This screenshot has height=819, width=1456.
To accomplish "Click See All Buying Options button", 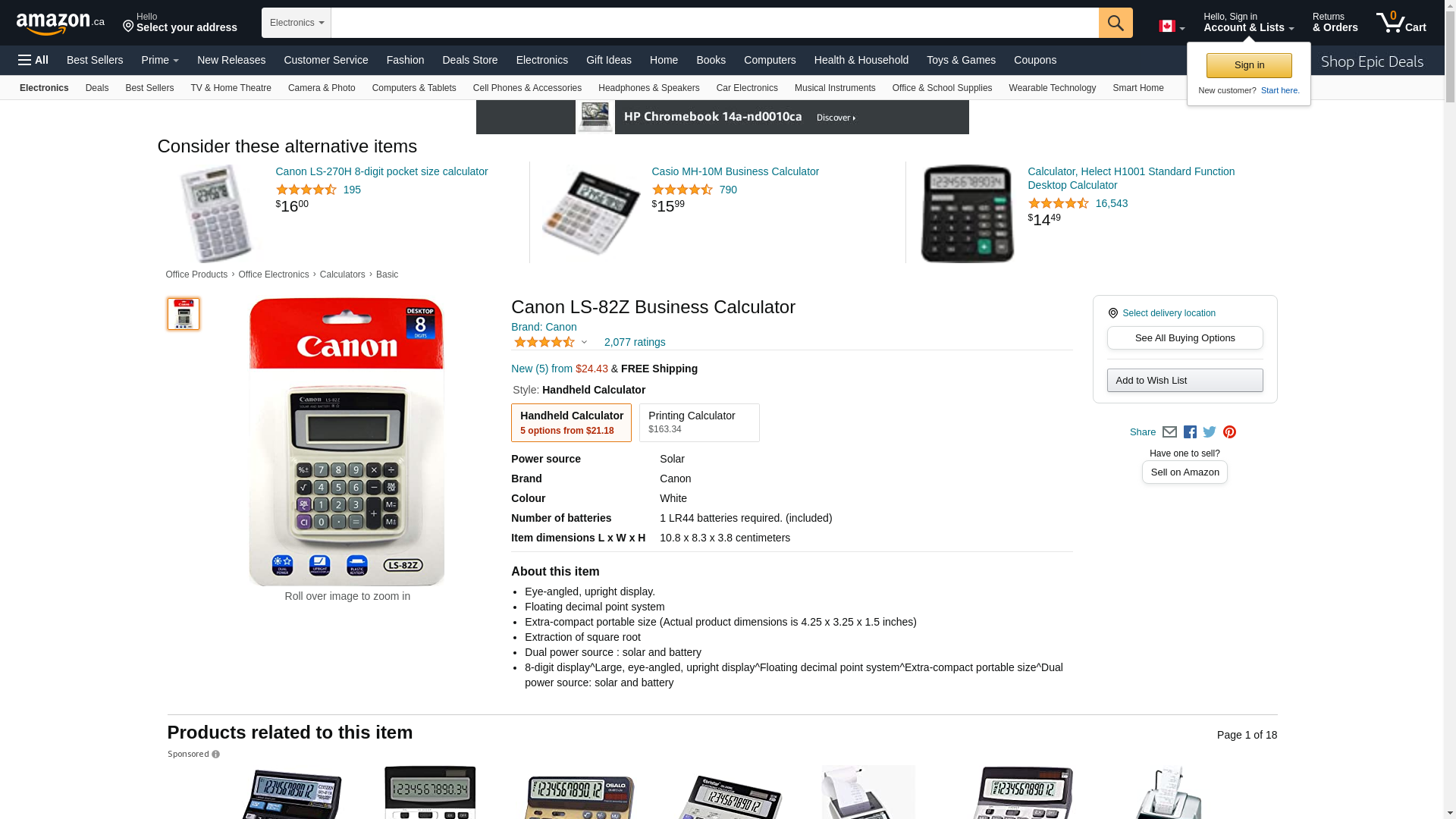I will pos(1185,338).
